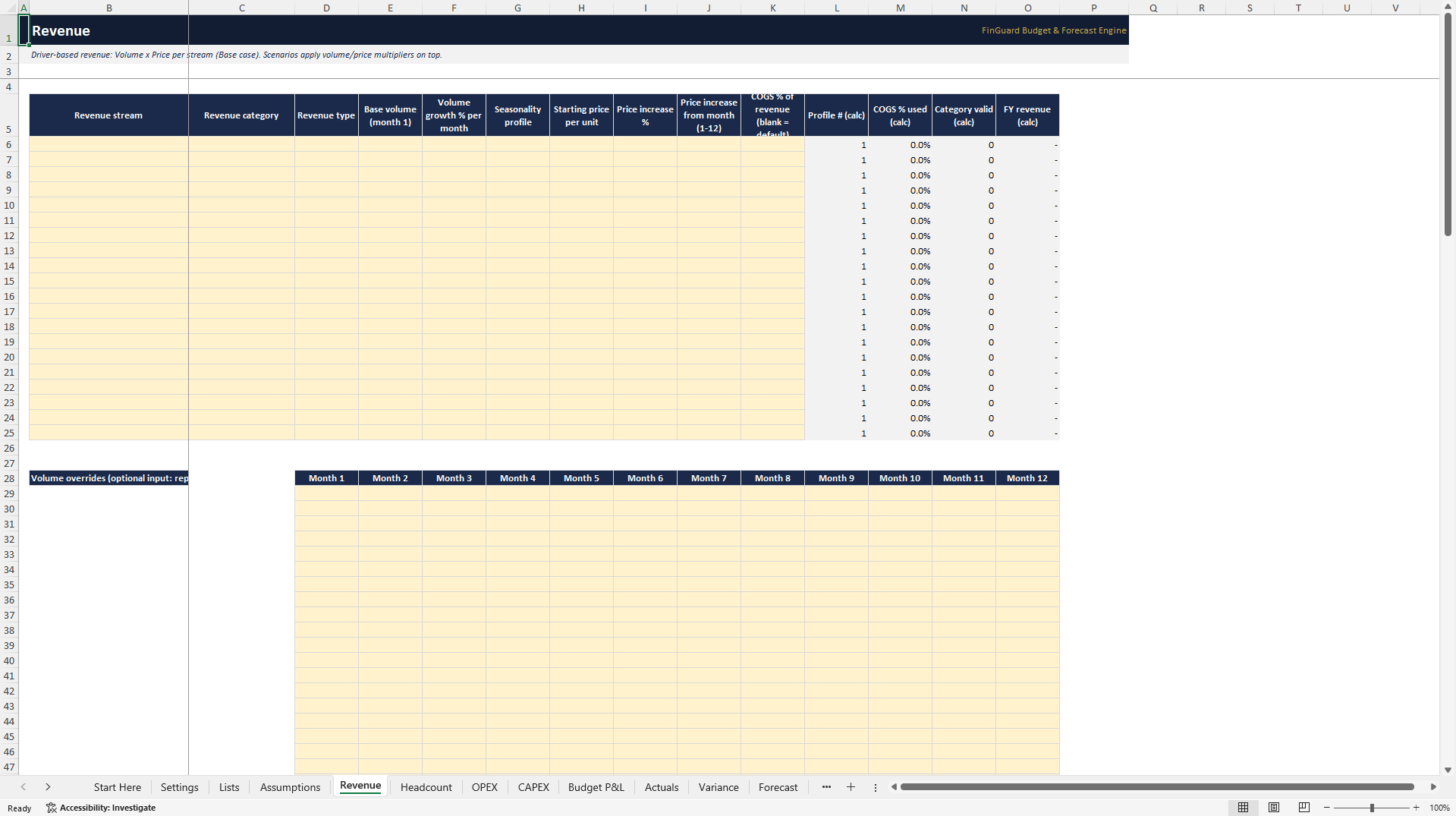Adjust the zoom slider handle
This screenshot has width=1456, height=816.
[x=1372, y=808]
